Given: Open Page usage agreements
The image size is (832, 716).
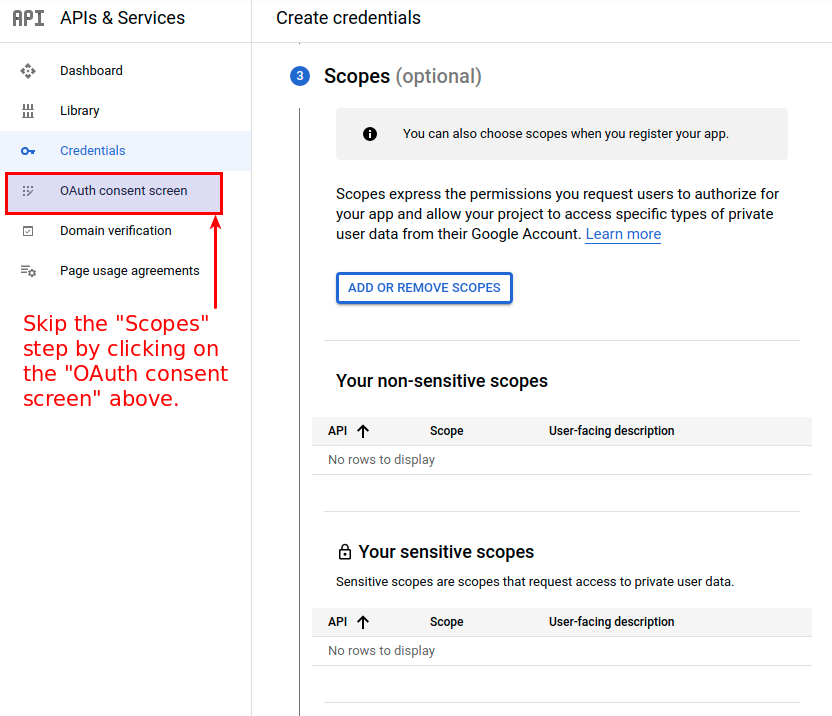Looking at the screenshot, I should click(x=126, y=271).
